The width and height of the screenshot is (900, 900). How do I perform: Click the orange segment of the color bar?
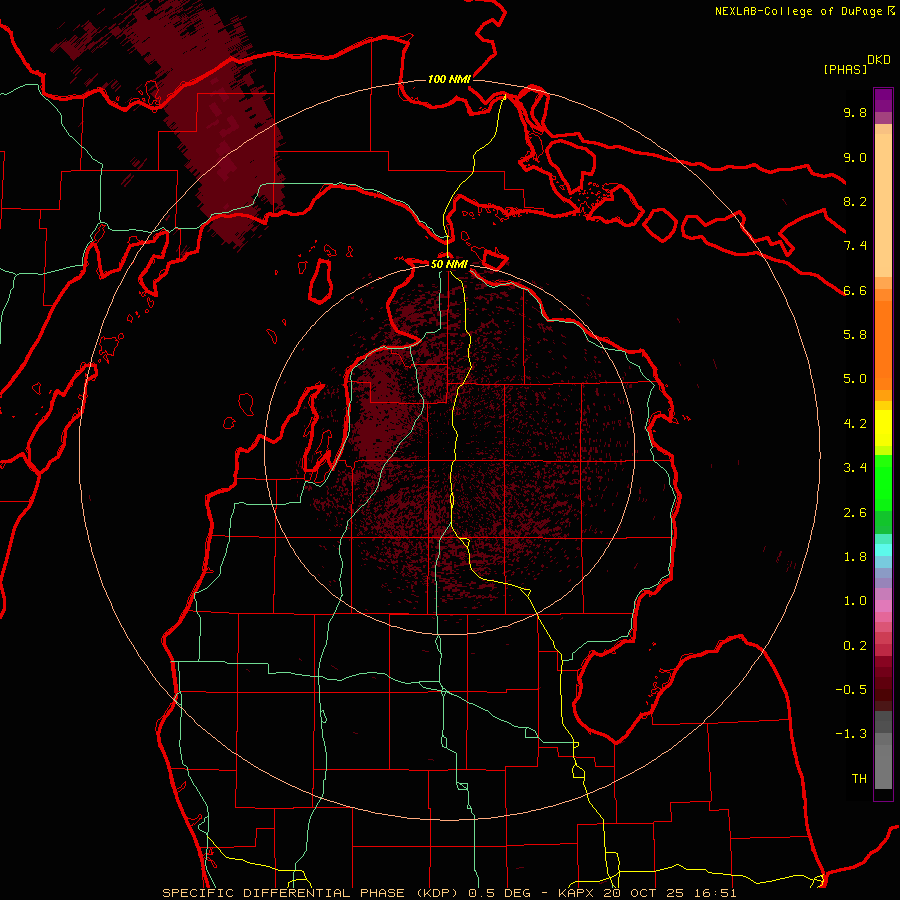[x=883, y=346]
